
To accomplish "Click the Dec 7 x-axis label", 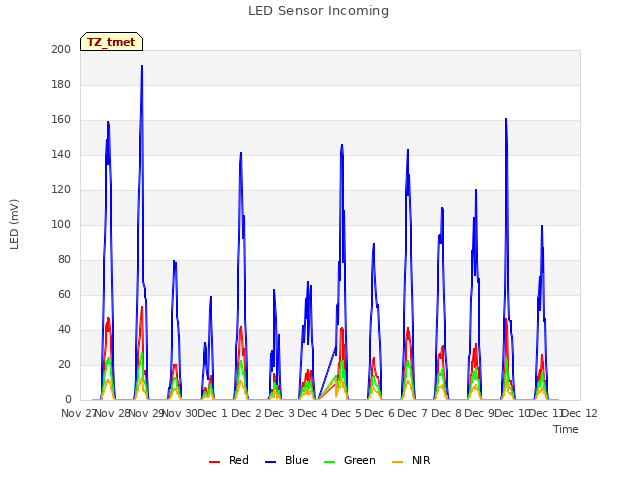I will pos(413,413).
